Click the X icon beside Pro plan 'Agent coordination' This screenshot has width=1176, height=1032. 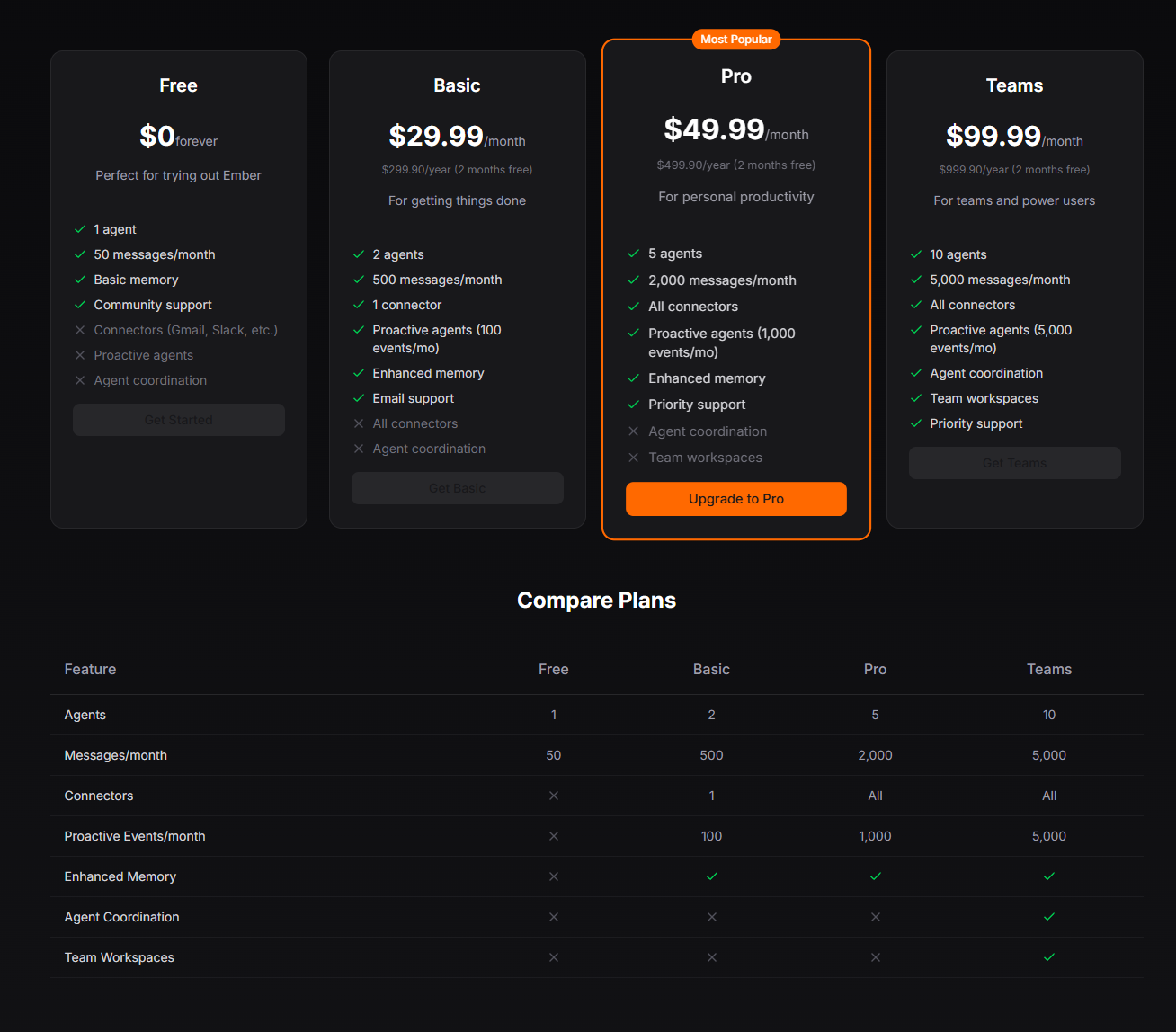coord(633,431)
